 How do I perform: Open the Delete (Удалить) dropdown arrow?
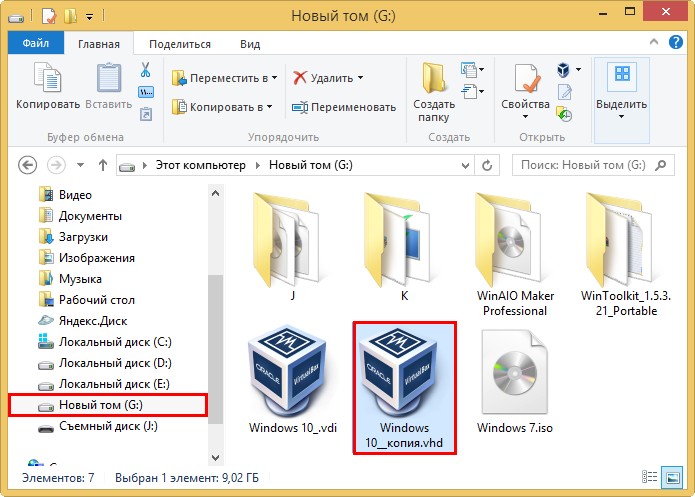(360, 78)
